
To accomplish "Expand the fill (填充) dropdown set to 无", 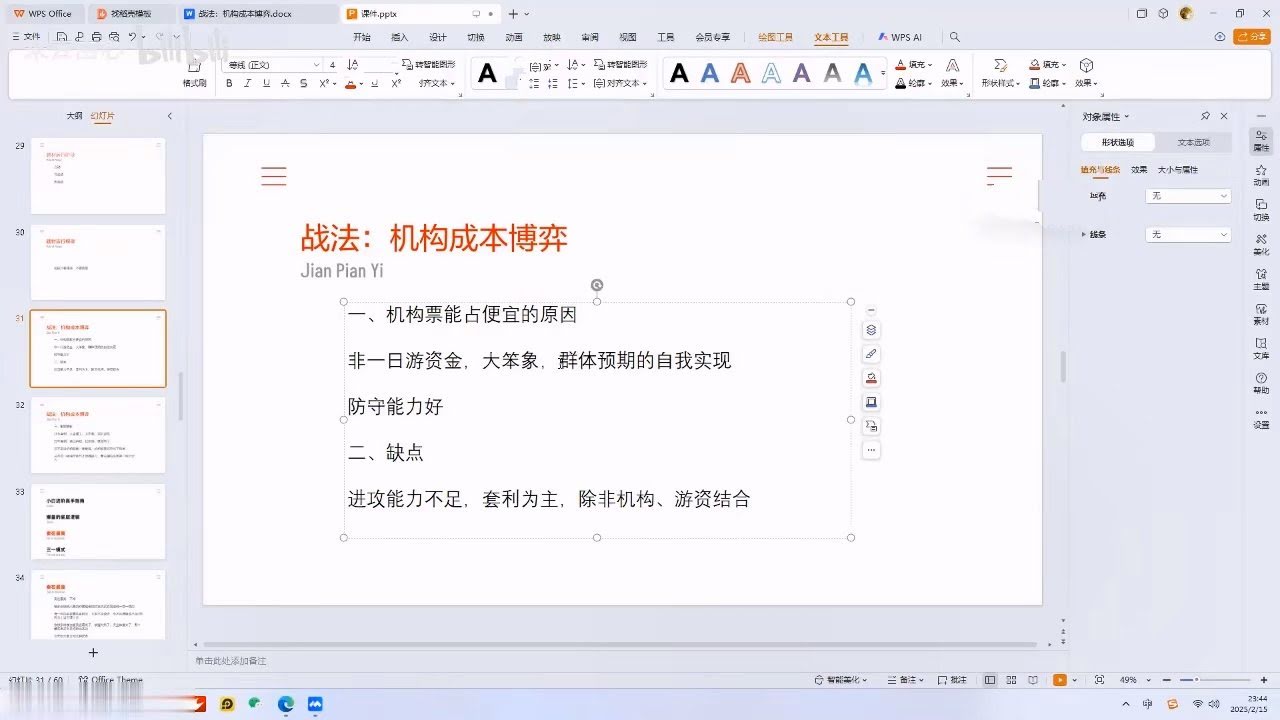I will [1188, 196].
